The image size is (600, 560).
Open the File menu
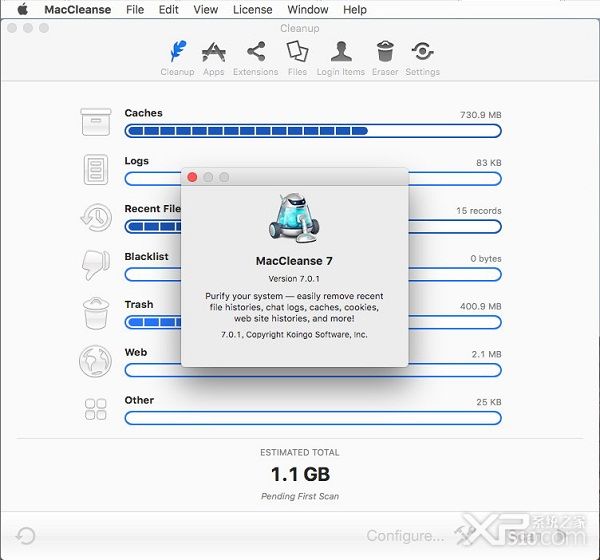pyautogui.click(x=135, y=10)
